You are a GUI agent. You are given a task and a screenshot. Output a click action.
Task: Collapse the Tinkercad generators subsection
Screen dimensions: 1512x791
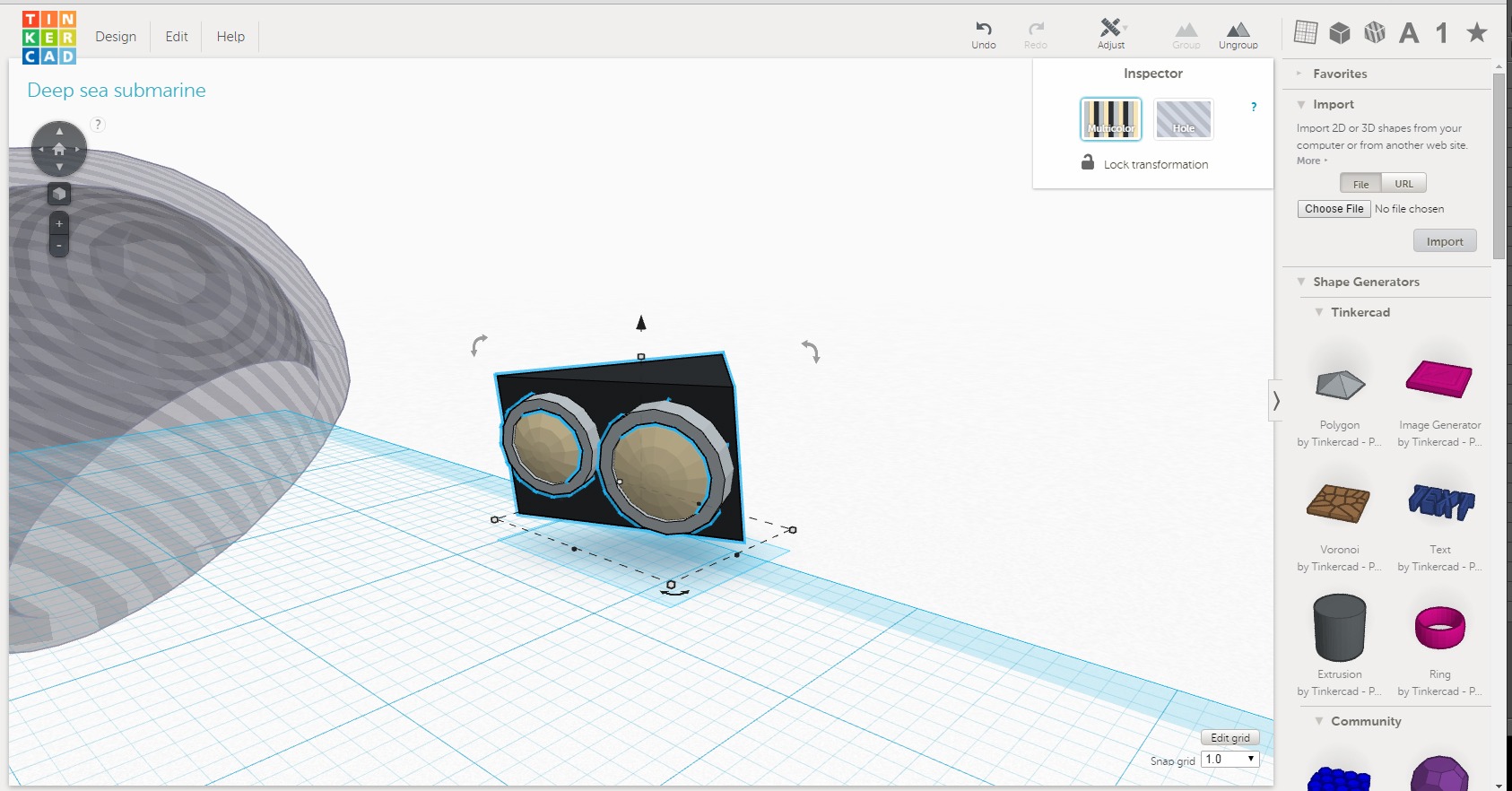tap(1360, 312)
